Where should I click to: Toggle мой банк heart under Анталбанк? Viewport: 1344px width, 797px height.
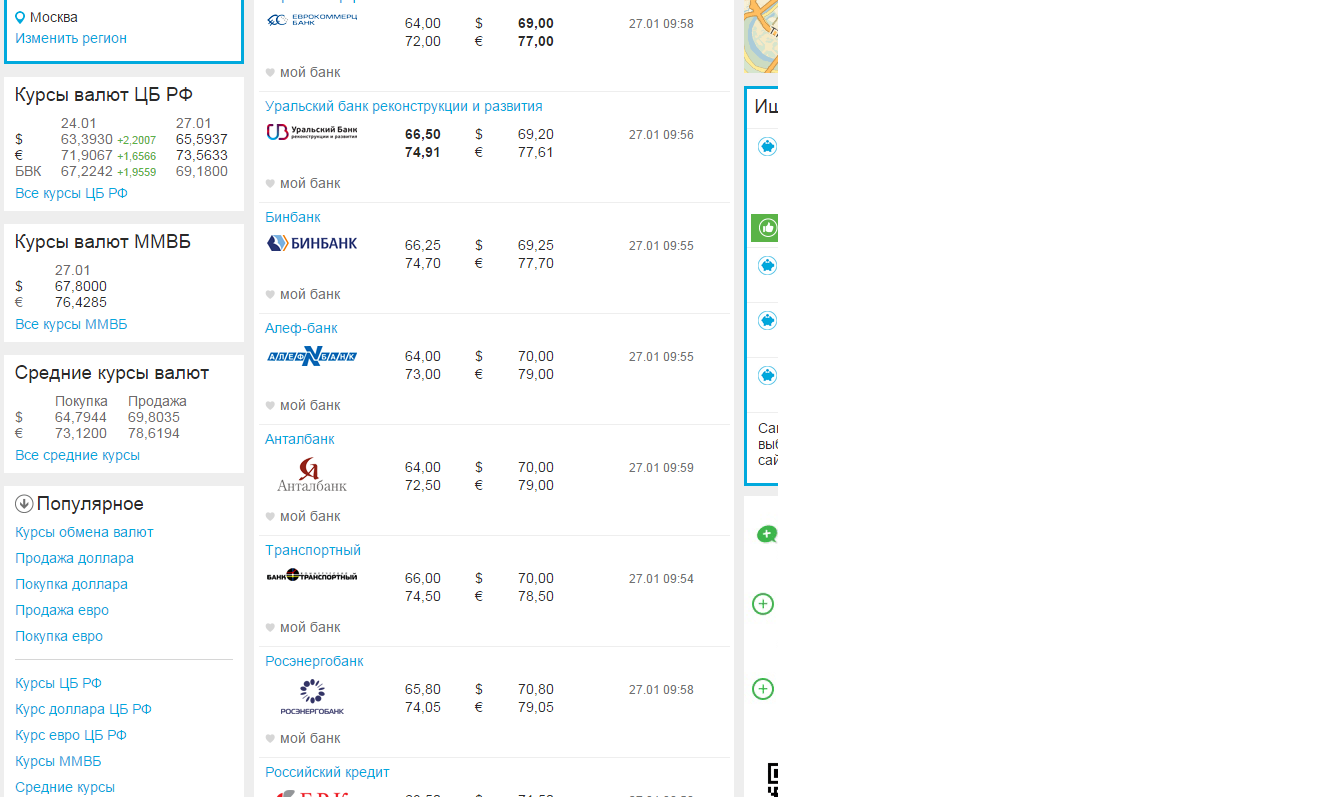[270, 517]
